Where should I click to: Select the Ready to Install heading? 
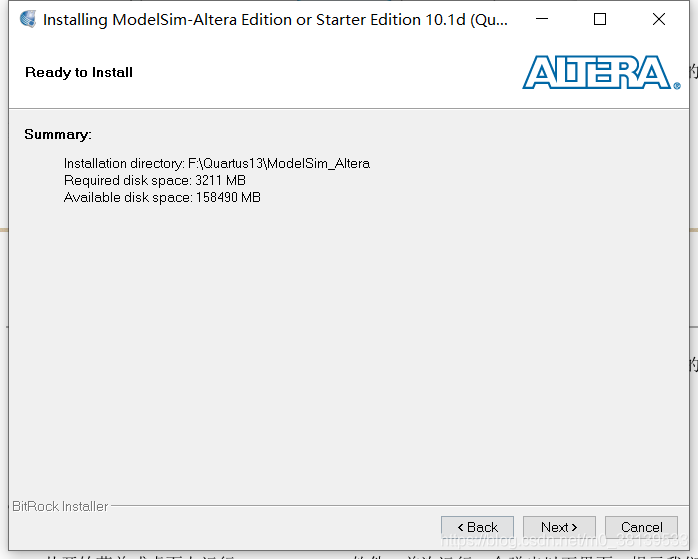coord(79,72)
